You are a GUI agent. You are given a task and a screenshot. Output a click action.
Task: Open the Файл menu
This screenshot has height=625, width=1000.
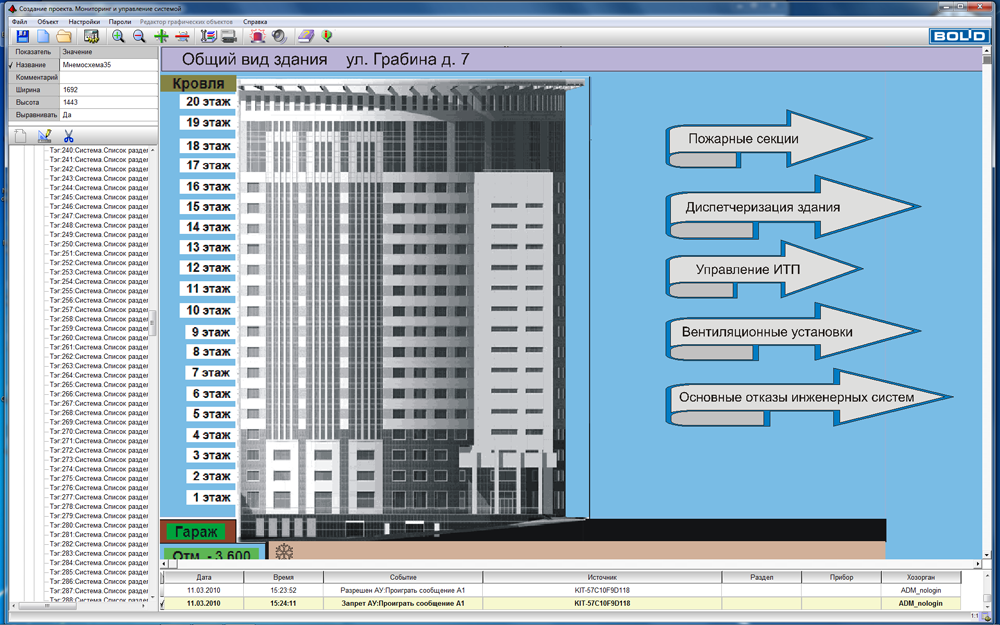(20, 21)
